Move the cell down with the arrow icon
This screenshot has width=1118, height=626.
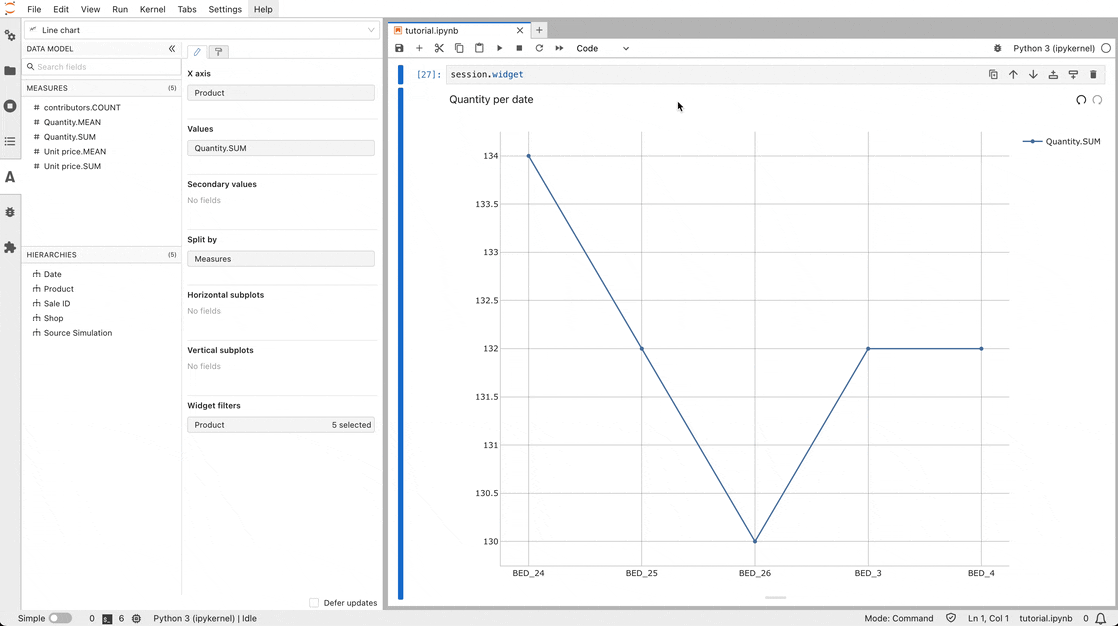tap(1033, 74)
